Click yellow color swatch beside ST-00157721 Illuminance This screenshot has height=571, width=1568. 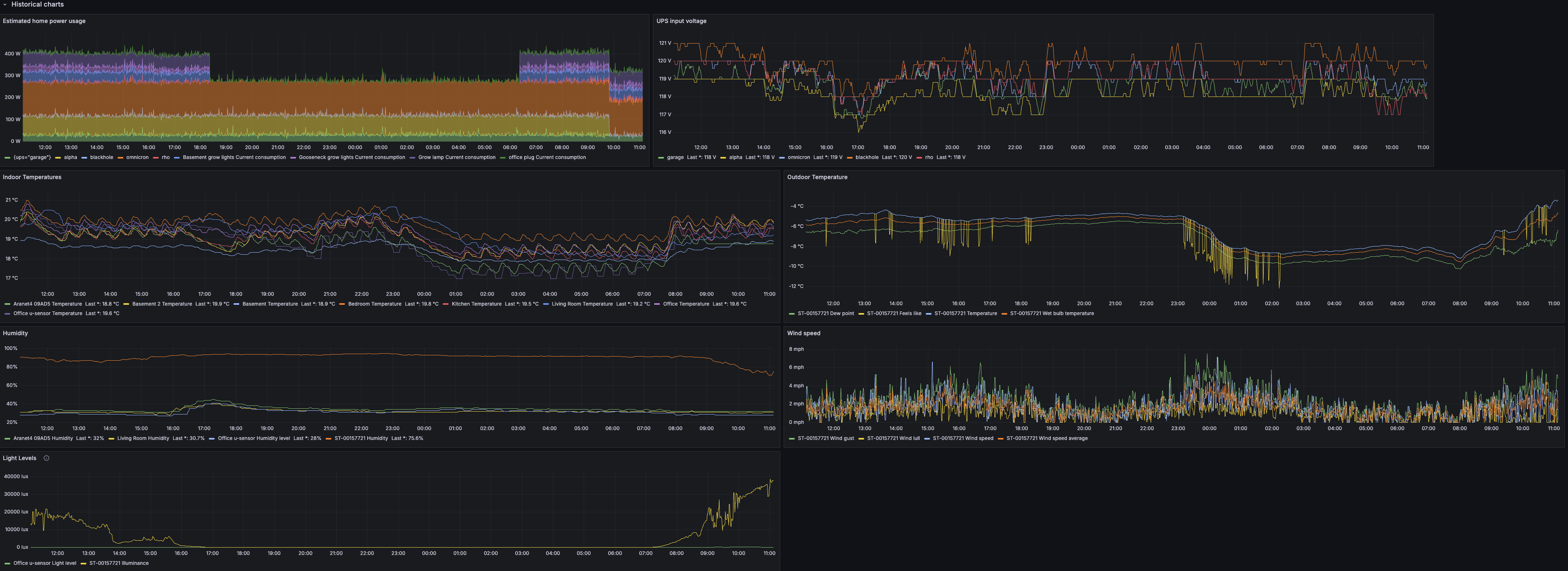point(83,564)
